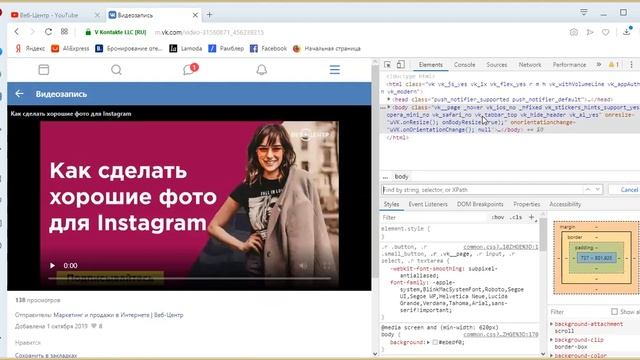This screenshot has width=640, height=360.
Task: Open VK messages with unread badge
Action: tap(190, 69)
